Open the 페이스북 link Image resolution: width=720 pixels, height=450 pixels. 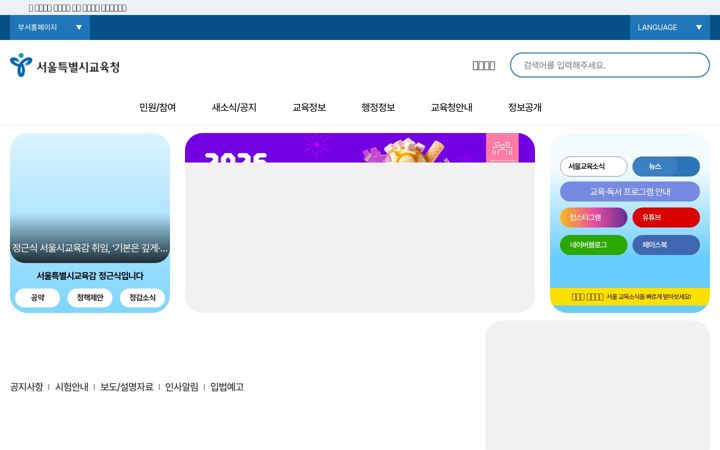click(x=666, y=245)
